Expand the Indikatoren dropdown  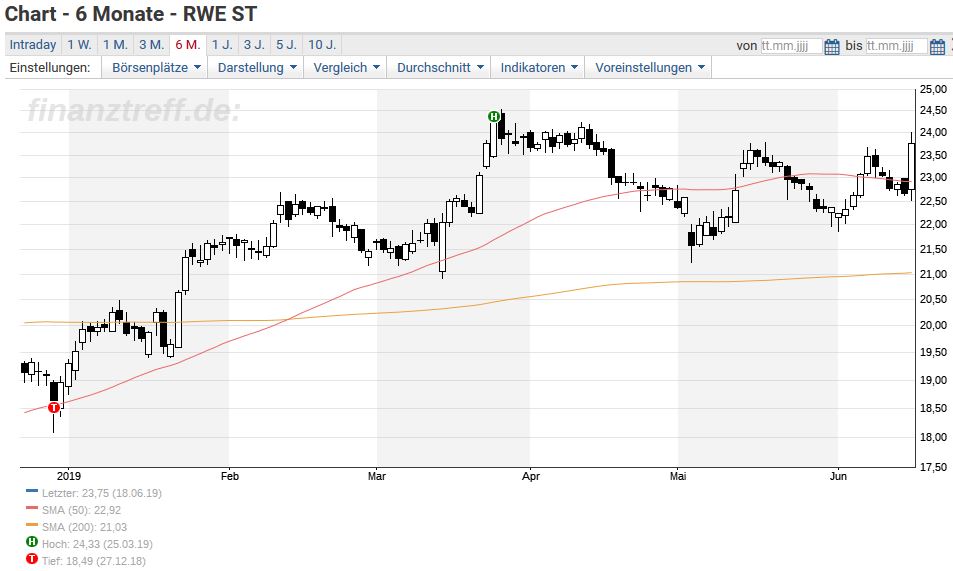(538, 67)
